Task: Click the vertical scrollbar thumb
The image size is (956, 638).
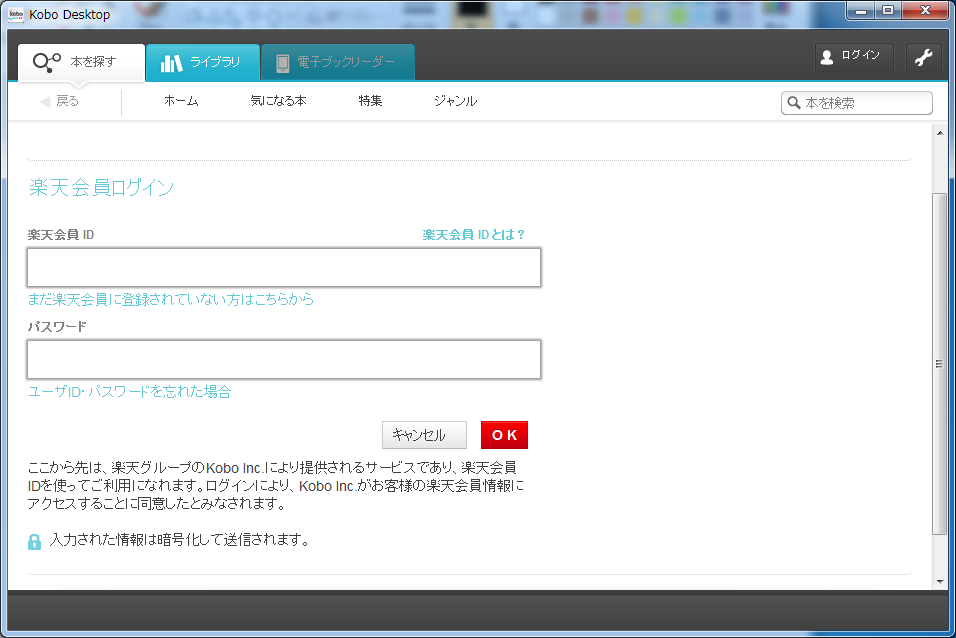Action: (x=940, y=364)
